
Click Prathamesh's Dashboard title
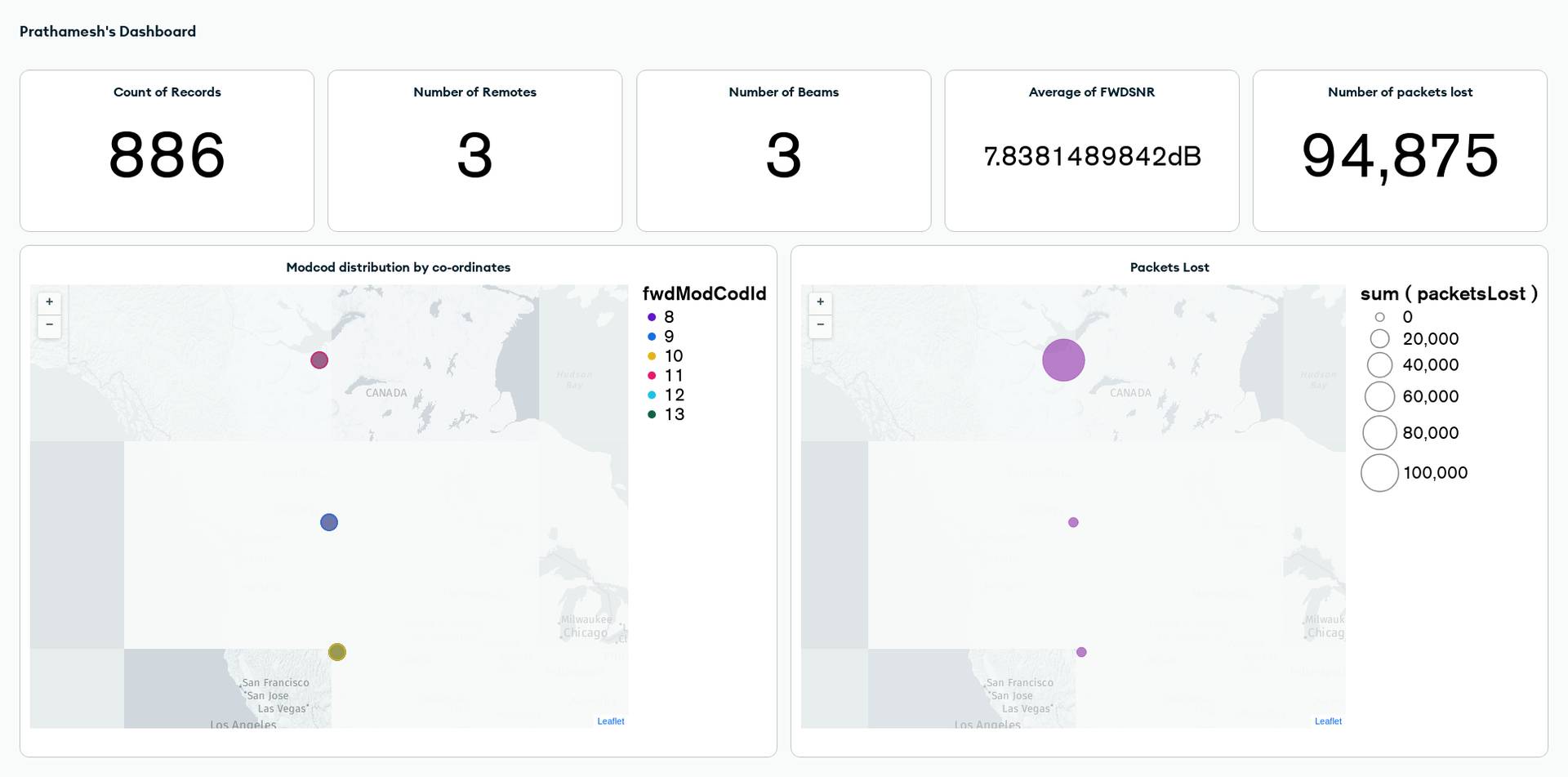[x=108, y=32]
